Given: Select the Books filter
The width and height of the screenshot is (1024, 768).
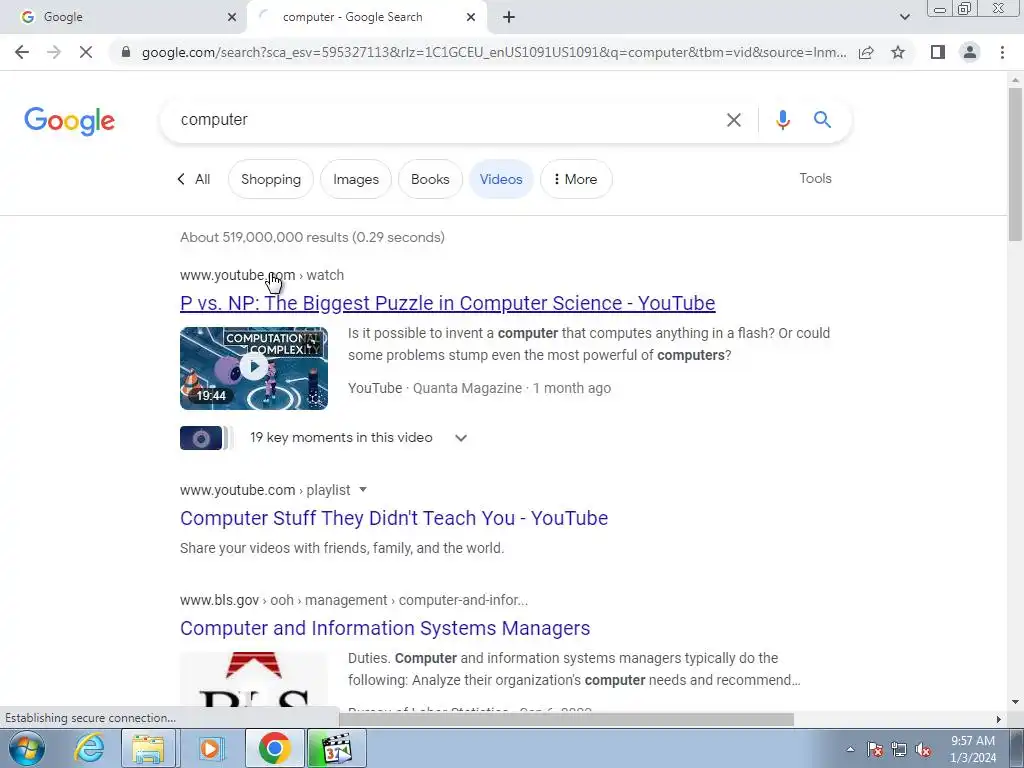Looking at the screenshot, I should point(430,179).
